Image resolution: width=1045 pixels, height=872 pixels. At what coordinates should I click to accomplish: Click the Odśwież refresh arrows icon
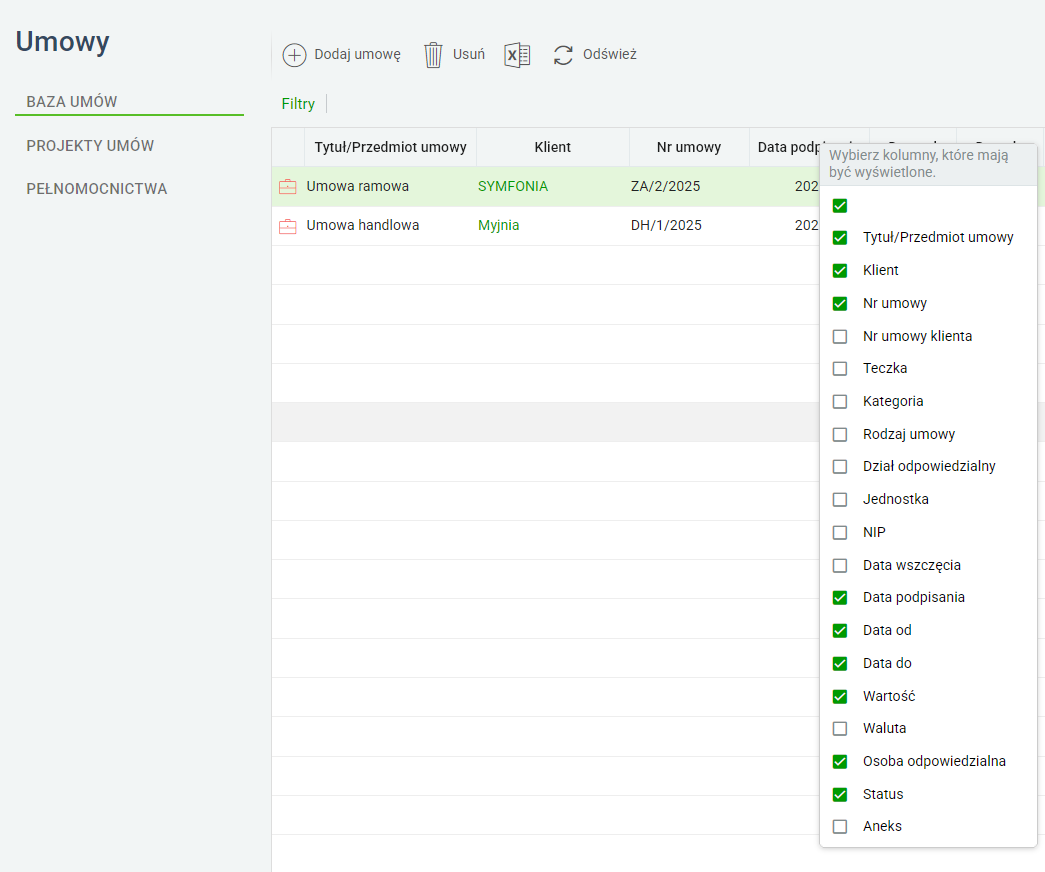[x=563, y=55]
